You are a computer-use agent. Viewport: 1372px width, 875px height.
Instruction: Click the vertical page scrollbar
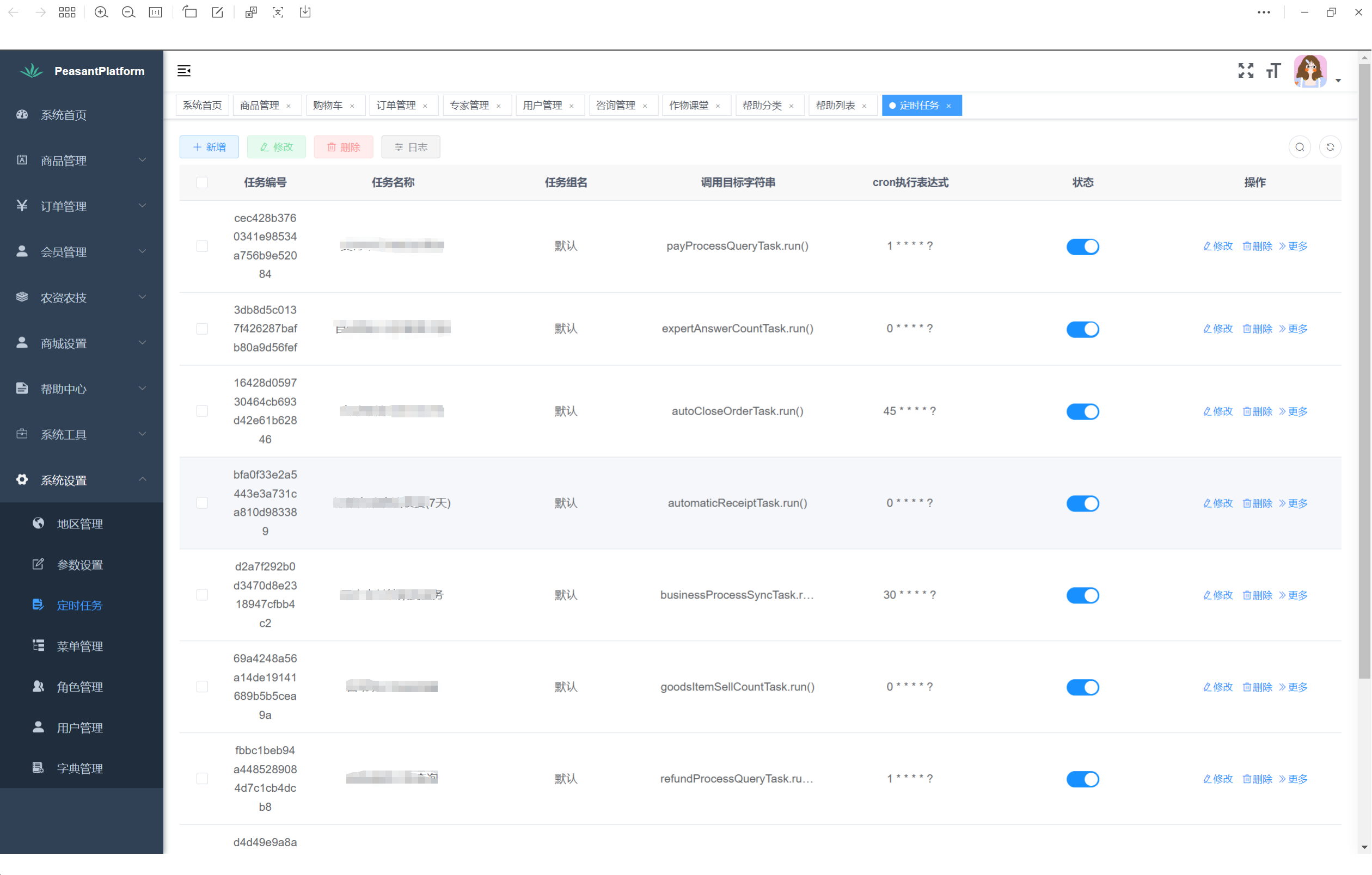(1364, 371)
